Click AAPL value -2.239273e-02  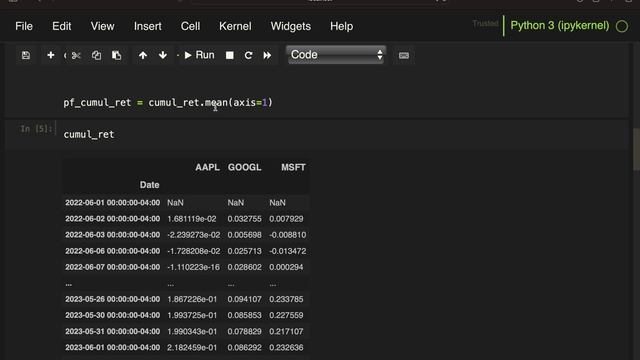pyautogui.click(x=193, y=235)
